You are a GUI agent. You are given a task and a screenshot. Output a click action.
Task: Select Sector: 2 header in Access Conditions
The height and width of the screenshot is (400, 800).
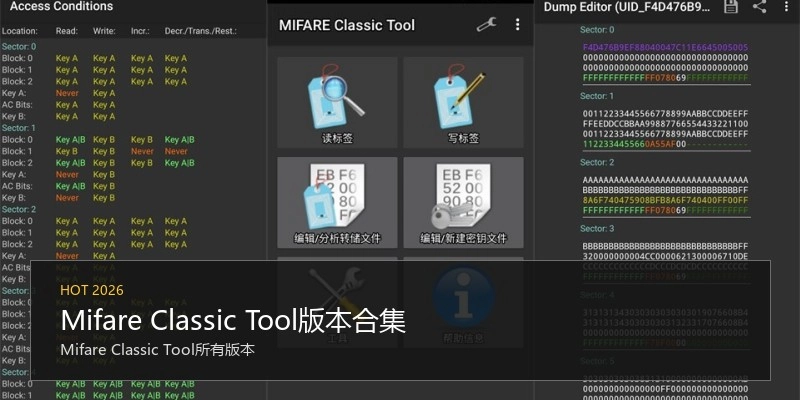(x=19, y=209)
